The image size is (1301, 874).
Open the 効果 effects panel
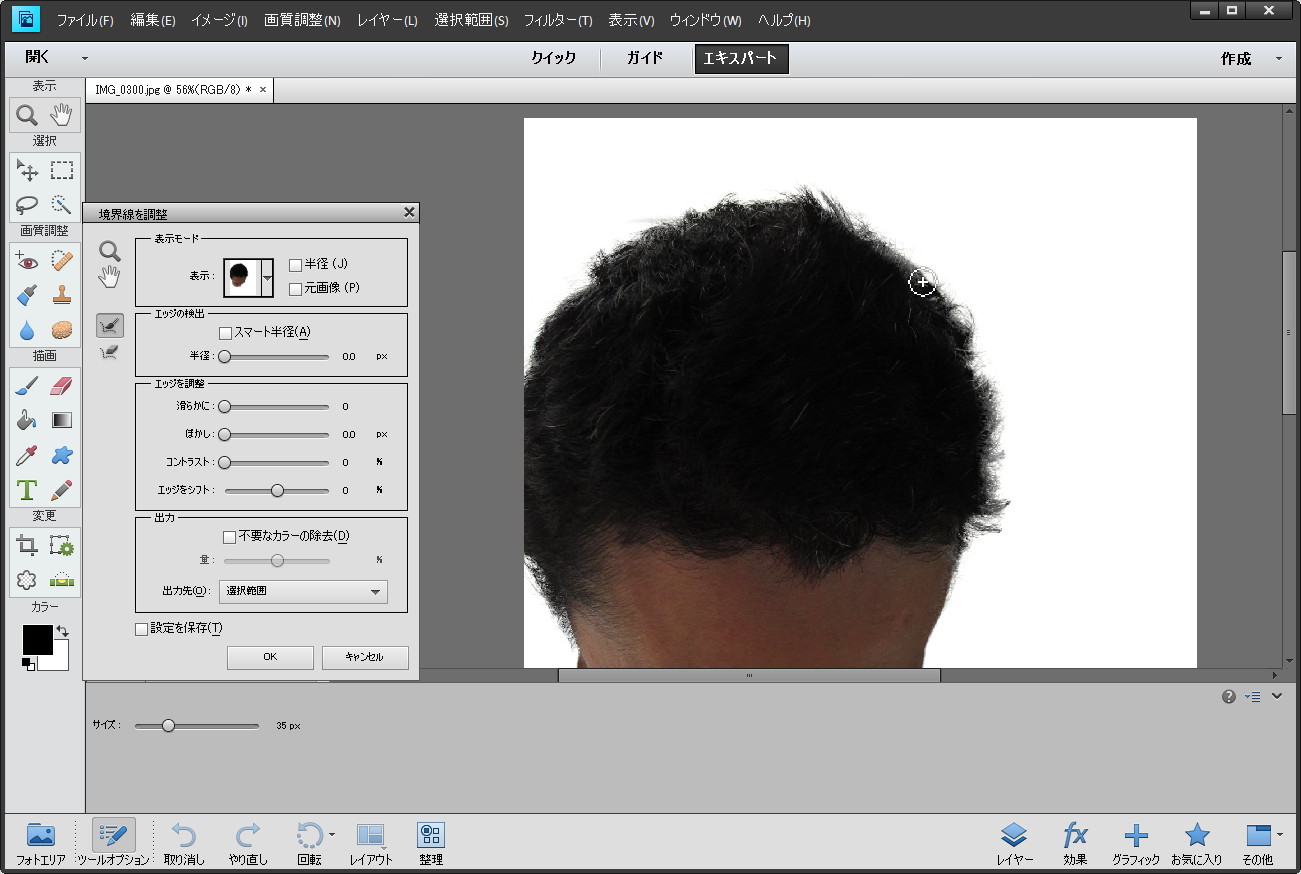1075,843
